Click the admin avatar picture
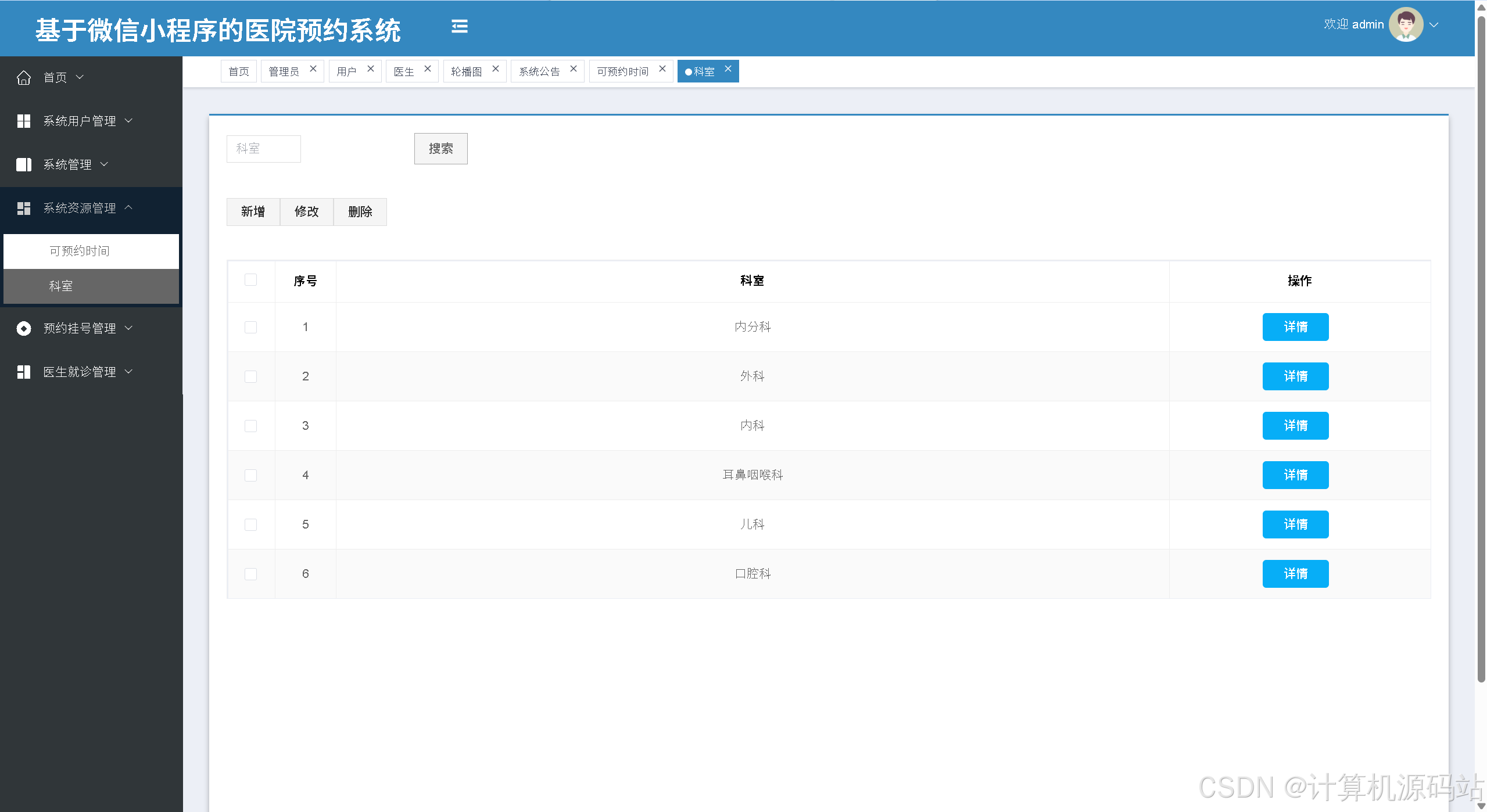This screenshot has width=1487, height=812. pyautogui.click(x=1405, y=24)
